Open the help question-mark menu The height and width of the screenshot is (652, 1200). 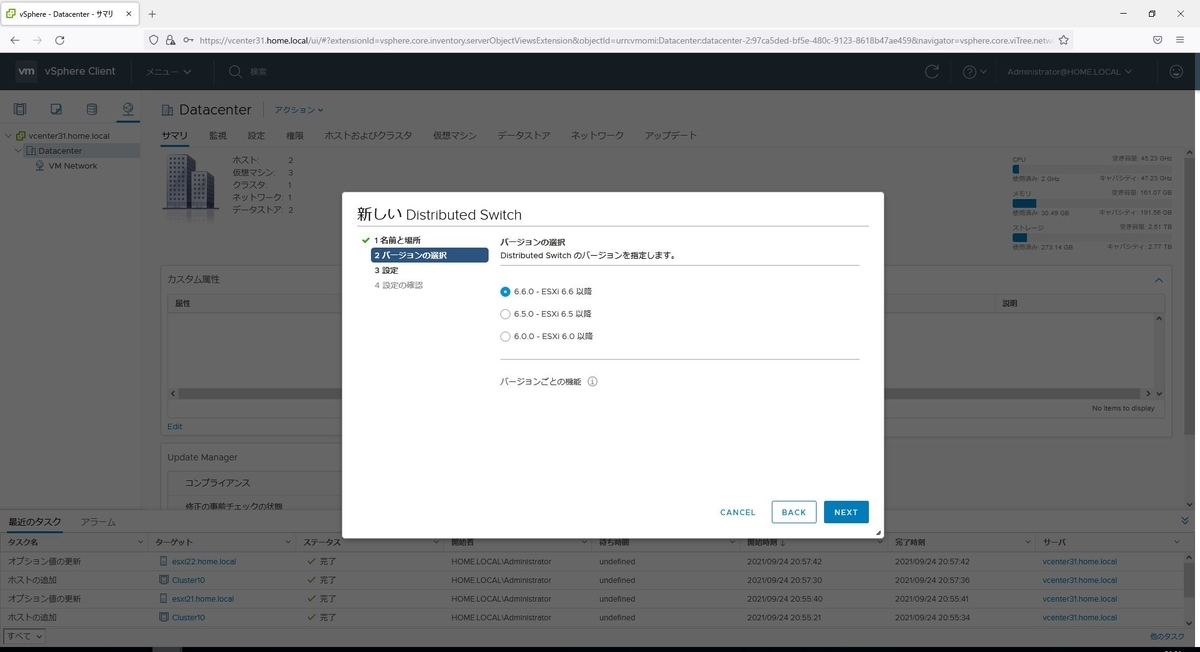pyautogui.click(x=974, y=72)
